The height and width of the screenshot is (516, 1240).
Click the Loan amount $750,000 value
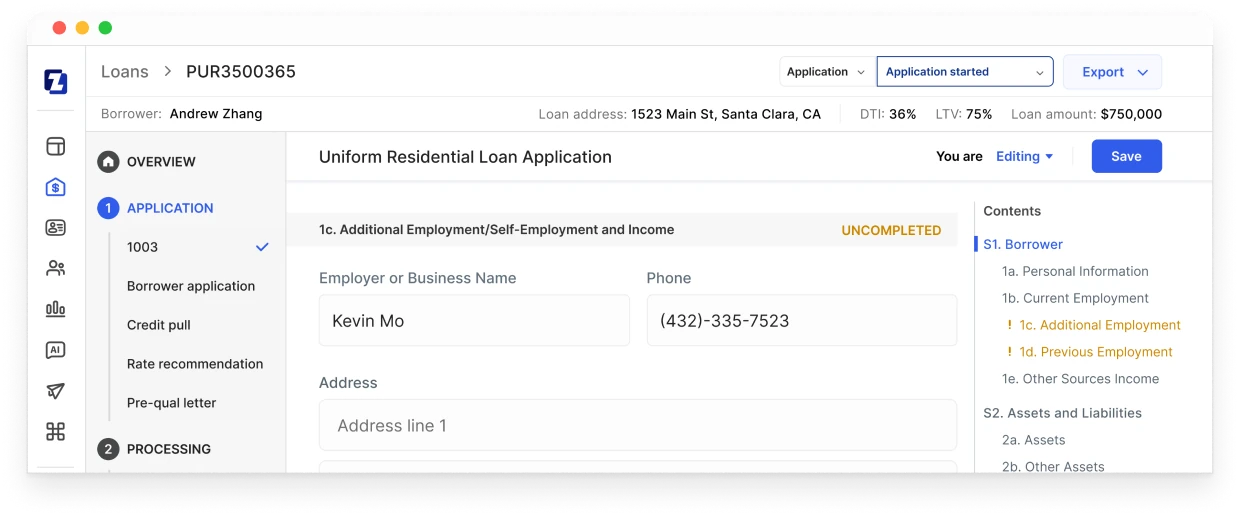click(1131, 114)
